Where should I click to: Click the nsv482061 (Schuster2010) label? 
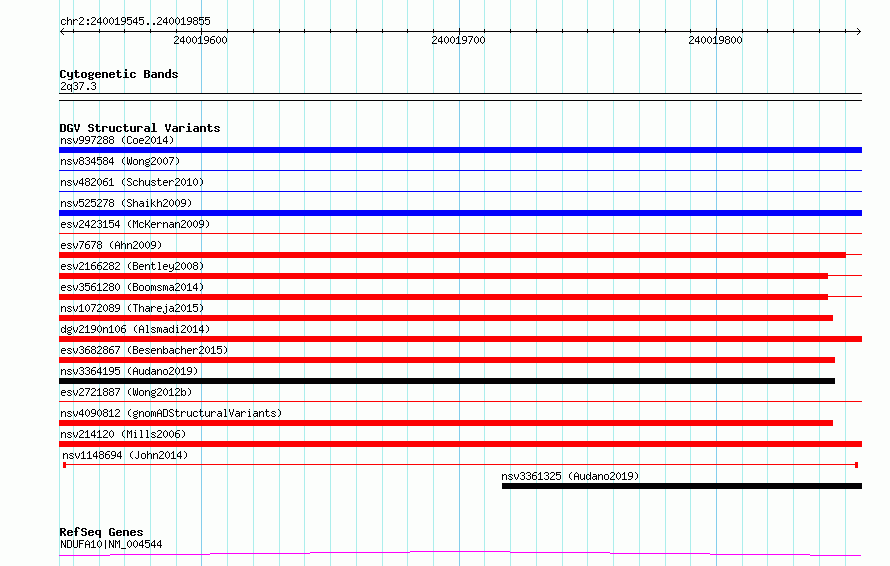[x=132, y=182]
